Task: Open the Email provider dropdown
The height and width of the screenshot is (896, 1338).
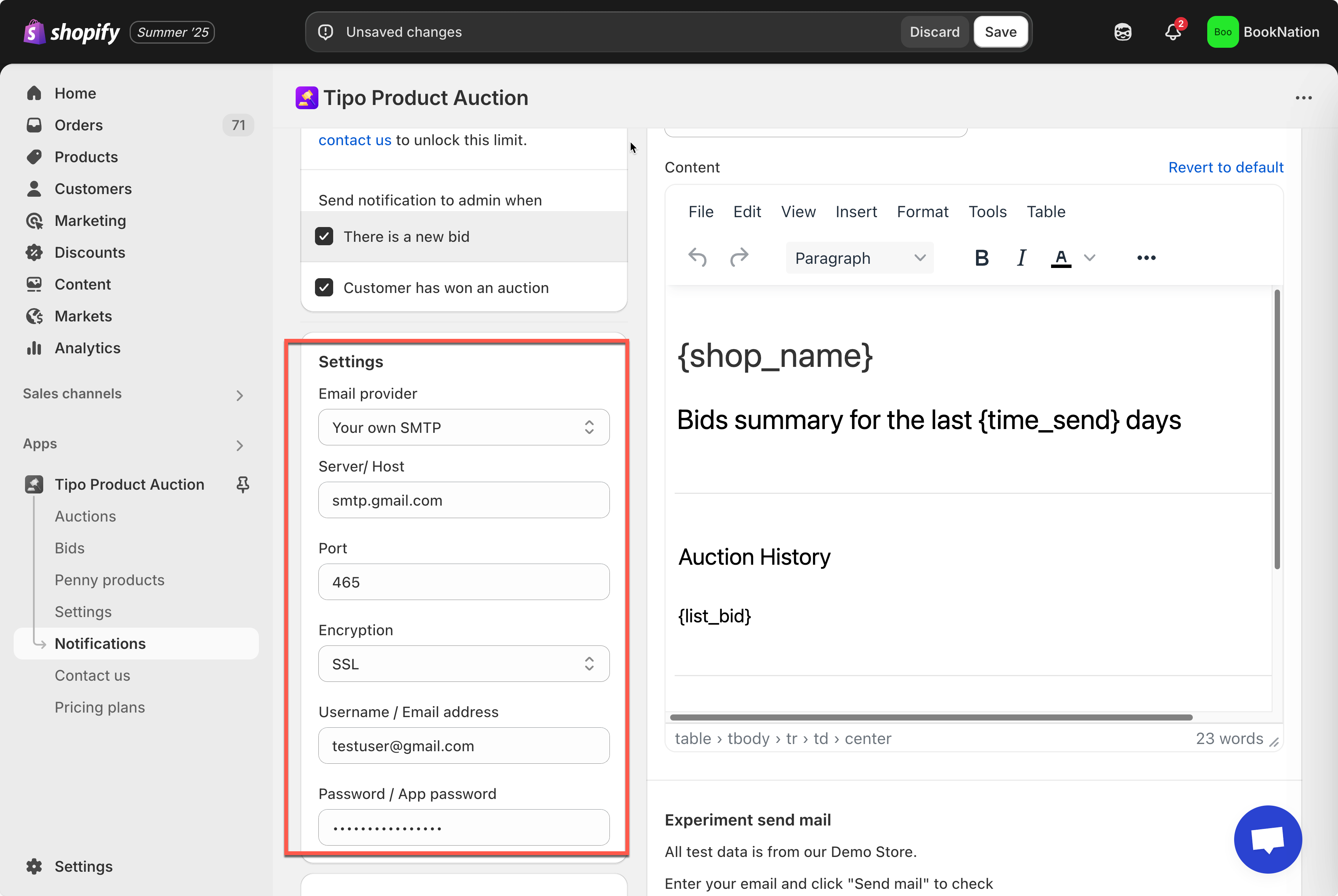Action: [463, 428]
